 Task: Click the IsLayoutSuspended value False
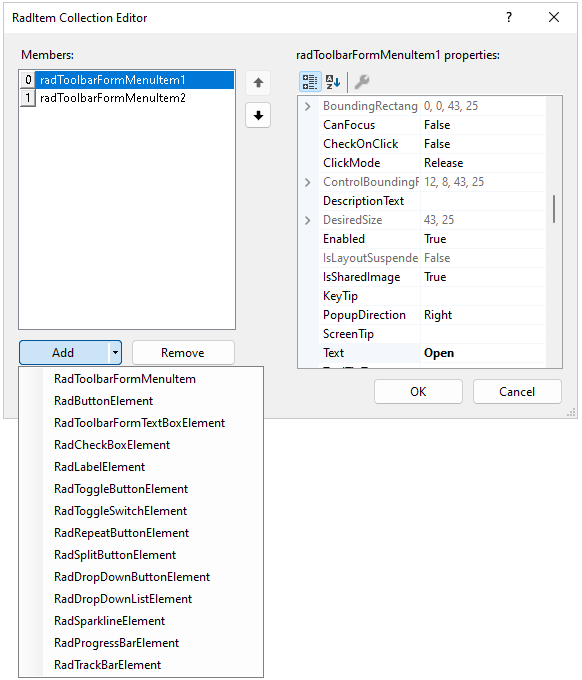[483, 258]
